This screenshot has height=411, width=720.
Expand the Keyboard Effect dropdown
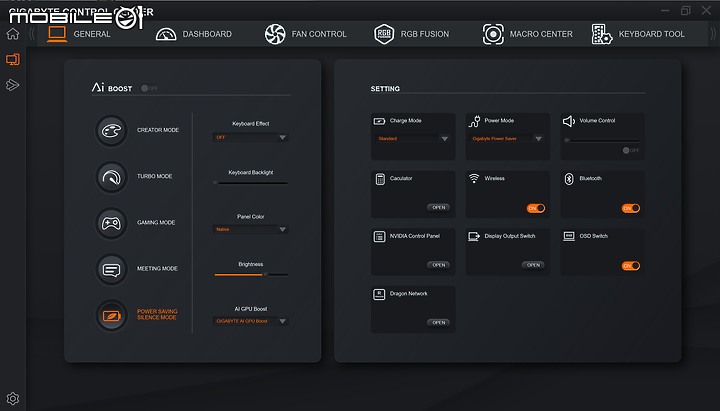click(250, 137)
